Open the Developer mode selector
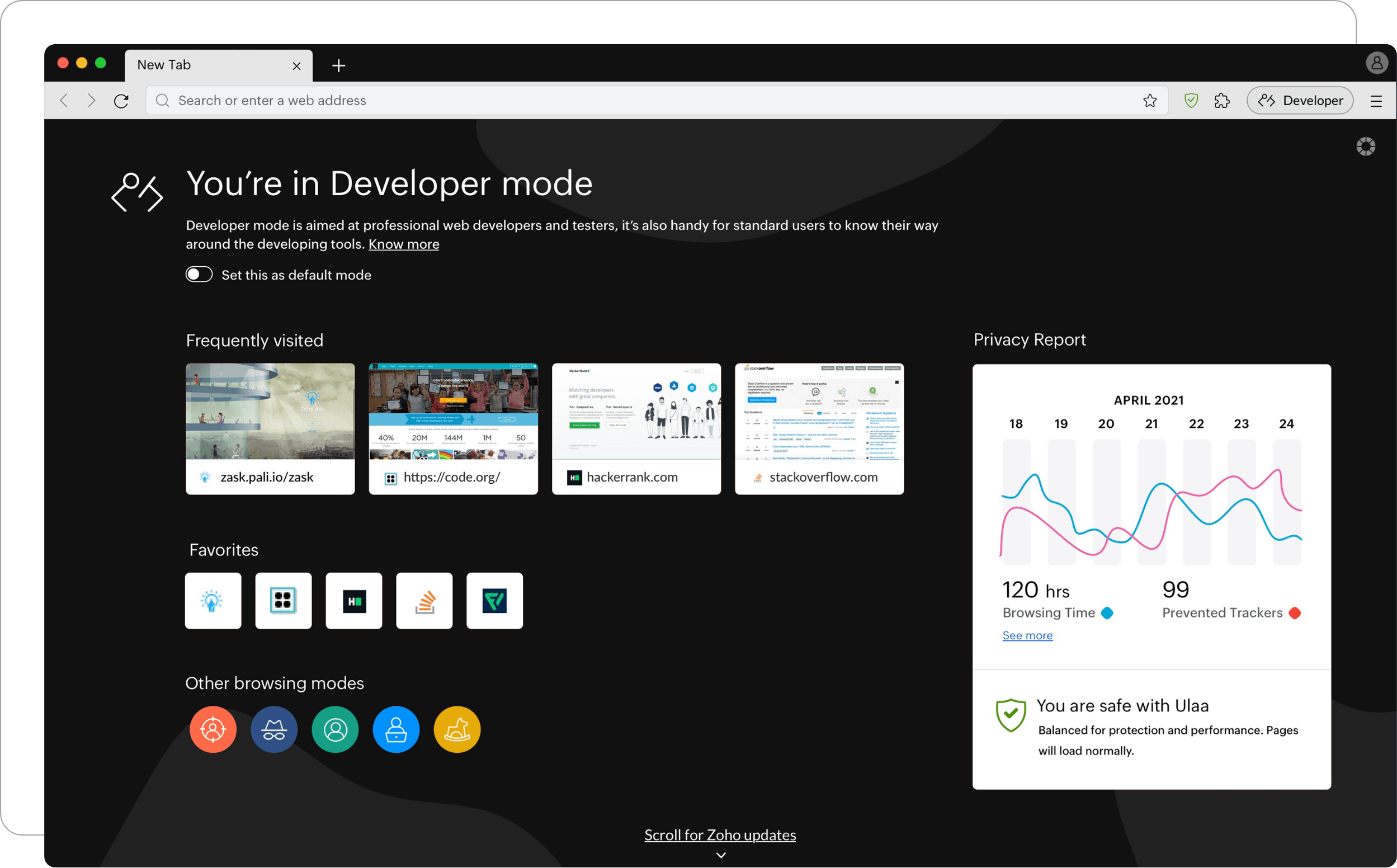 (1300, 100)
